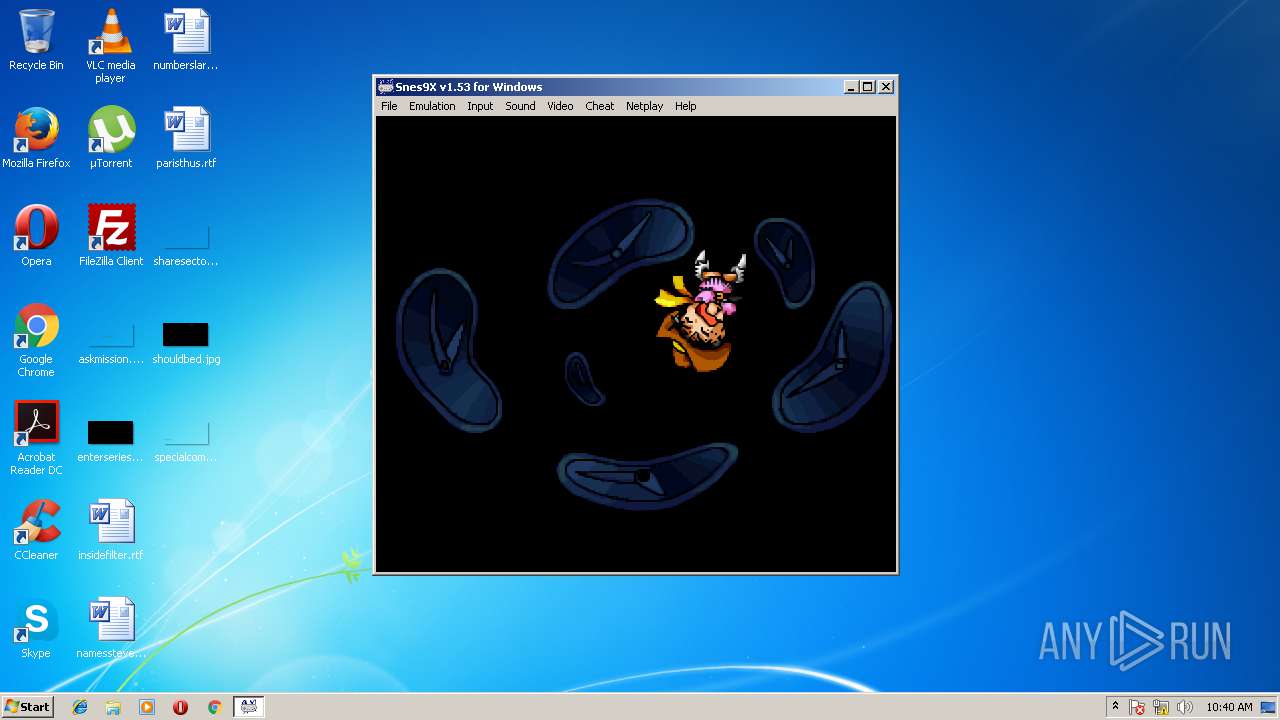The image size is (1280, 720).
Task: Click the Show desktop button
Action: click(1270, 707)
